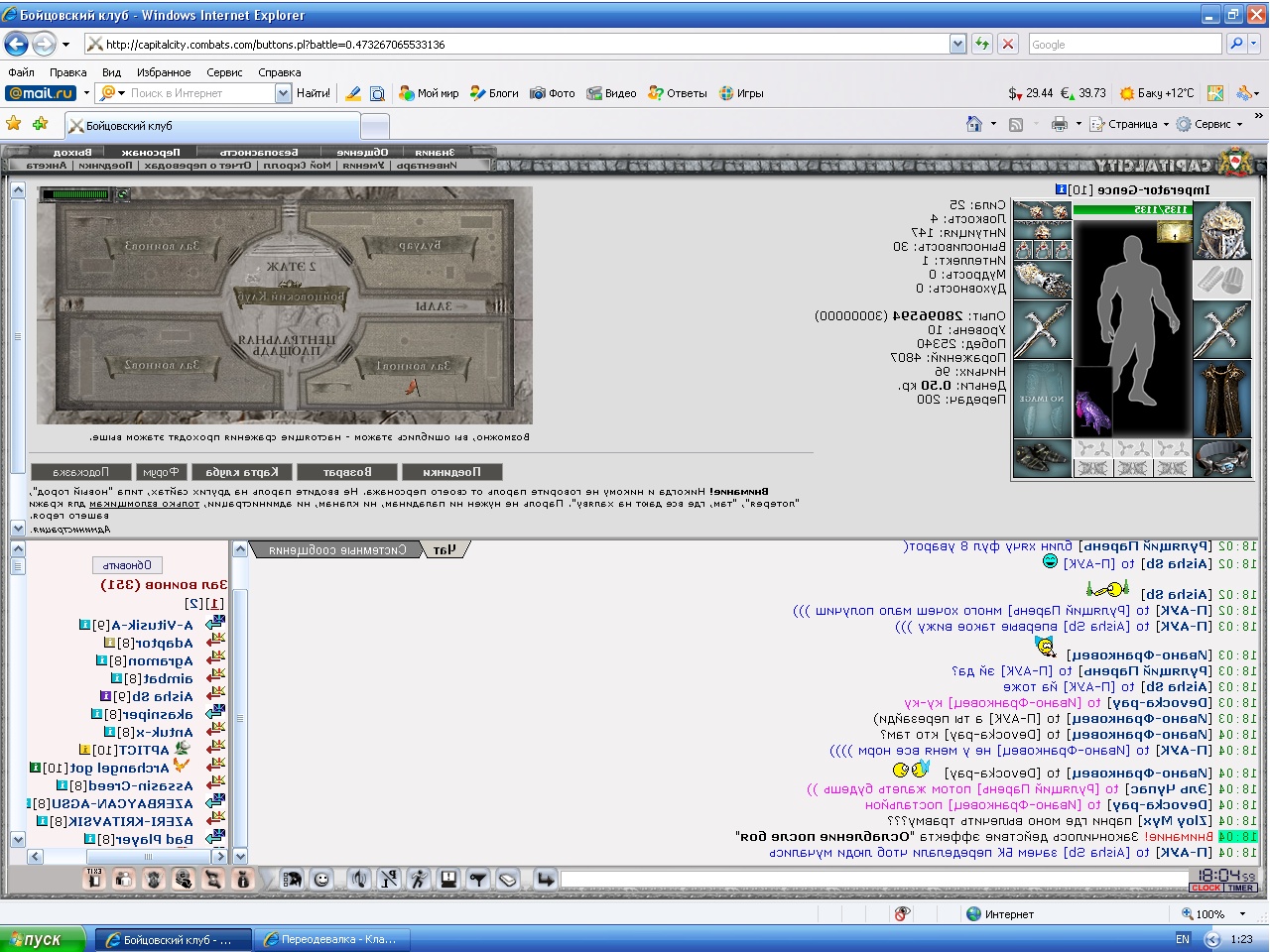Toggle the crossed-out transliteration icon
The width and height of the screenshot is (1270, 952).
(x=389, y=879)
